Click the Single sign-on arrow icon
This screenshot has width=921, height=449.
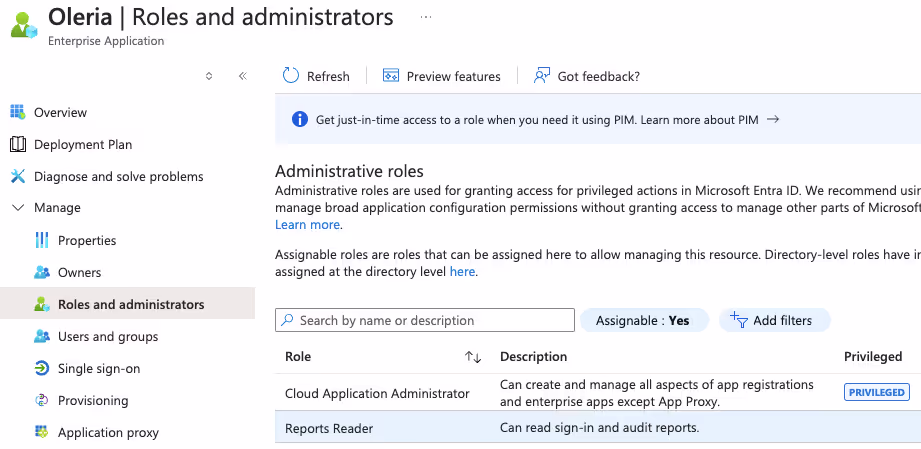(42, 368)
